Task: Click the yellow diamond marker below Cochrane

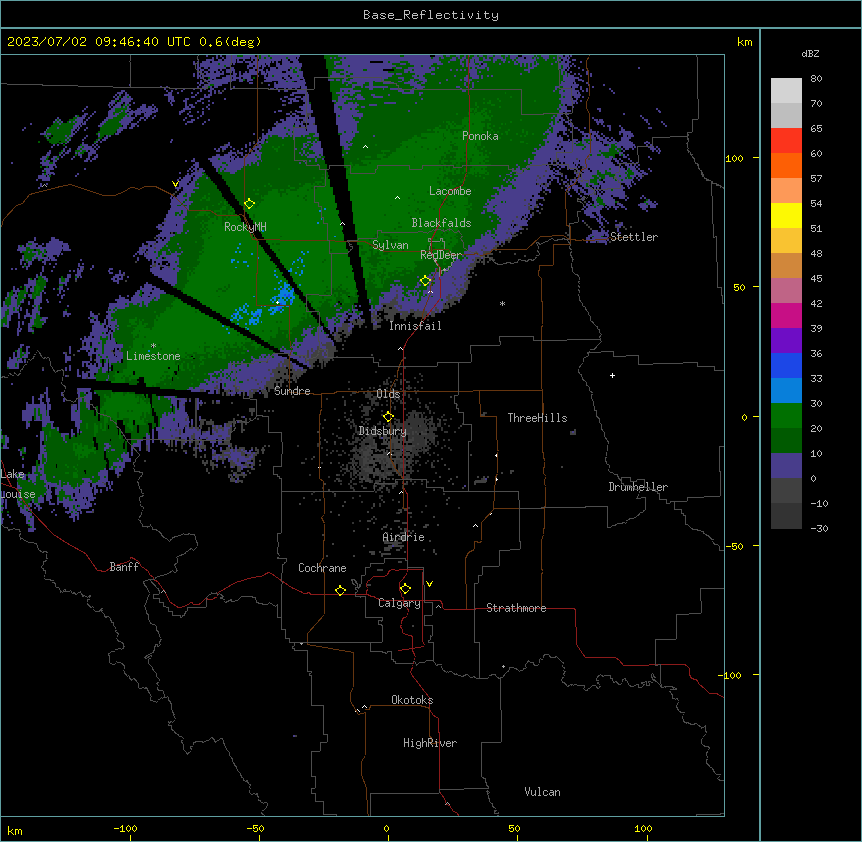Action: click(x=340, y=590)
